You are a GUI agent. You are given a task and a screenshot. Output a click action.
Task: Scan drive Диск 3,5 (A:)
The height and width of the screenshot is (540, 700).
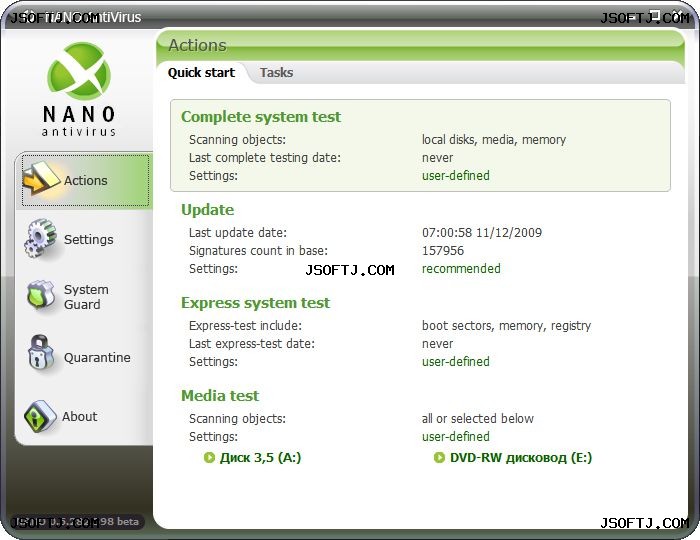pos(260,457)
